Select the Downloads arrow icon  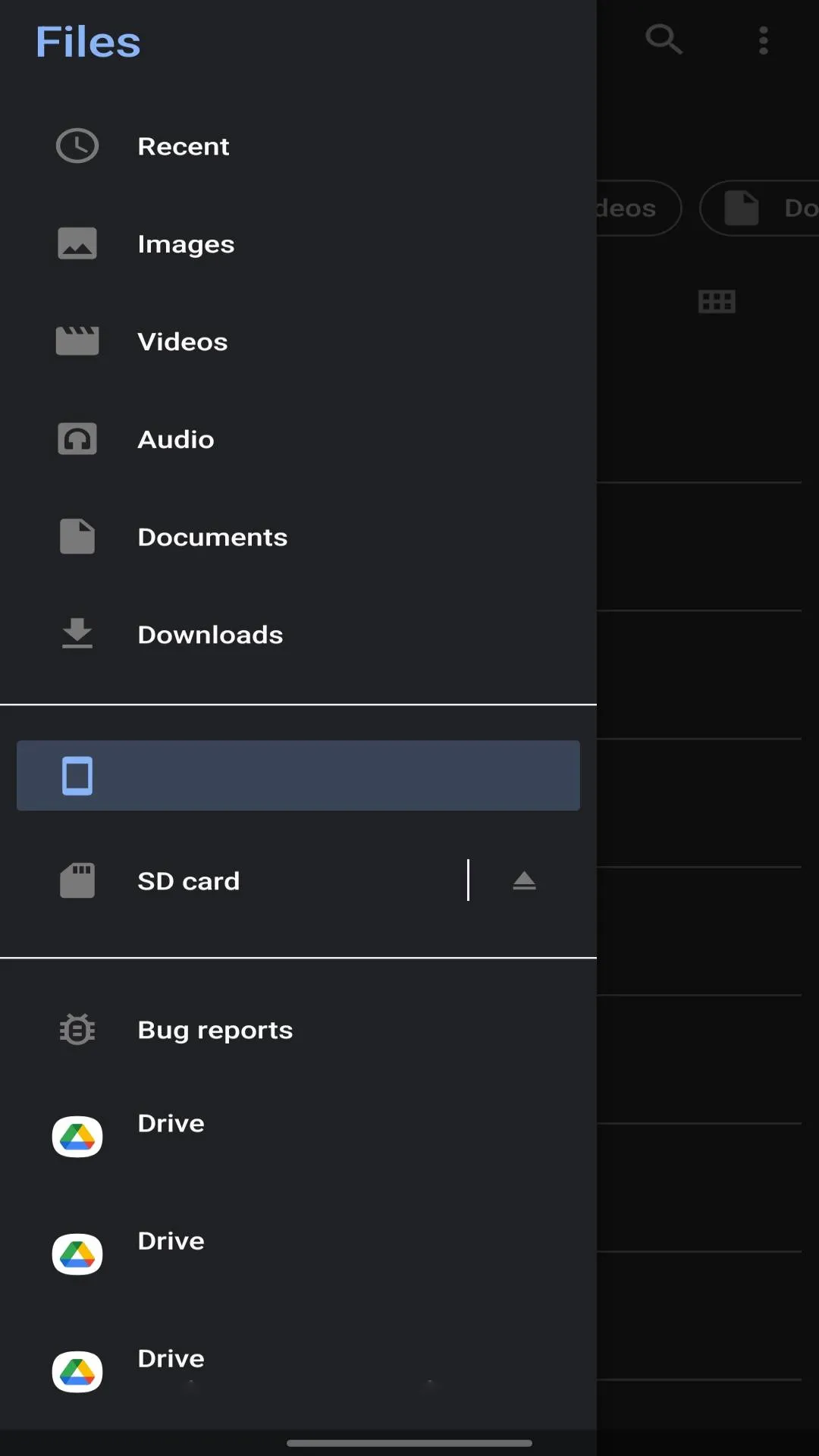pos(77,634)
